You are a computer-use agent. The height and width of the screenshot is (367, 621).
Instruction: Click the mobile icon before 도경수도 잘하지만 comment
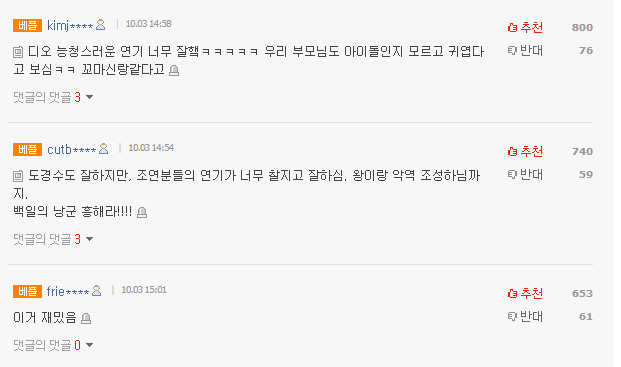(x=18, y=176)
